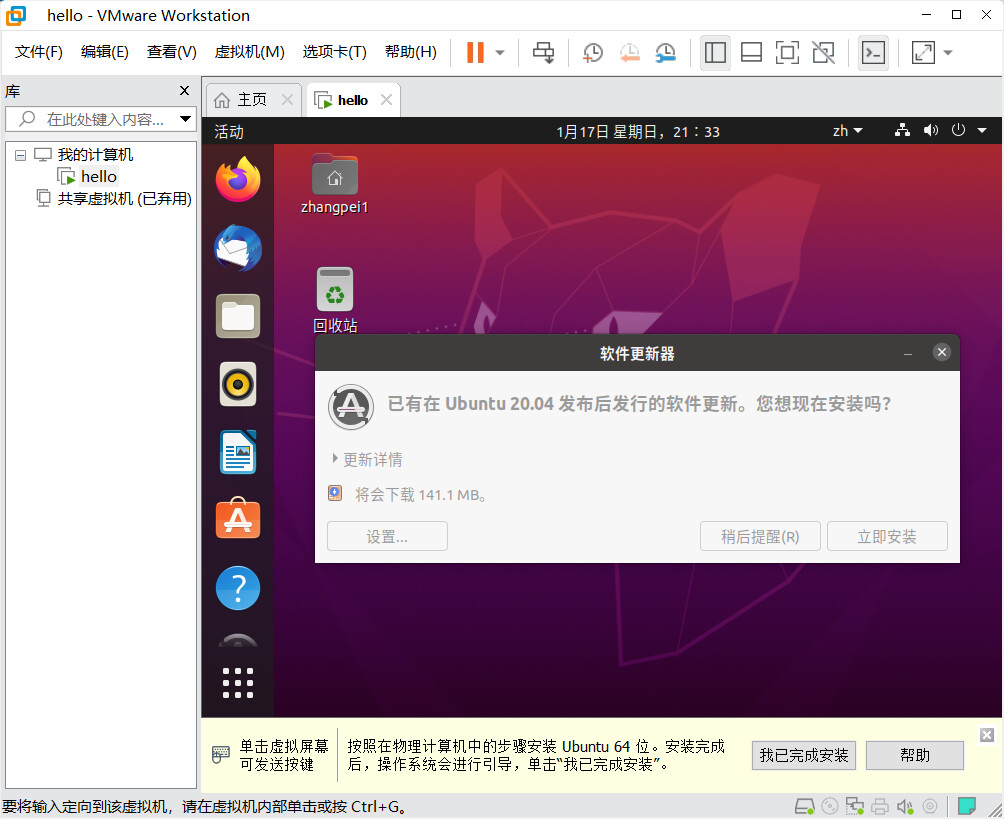Open library search filter dropdown
Viewport: 1004px width, 819px height.
pyautogui.click(x=186, y=119)
